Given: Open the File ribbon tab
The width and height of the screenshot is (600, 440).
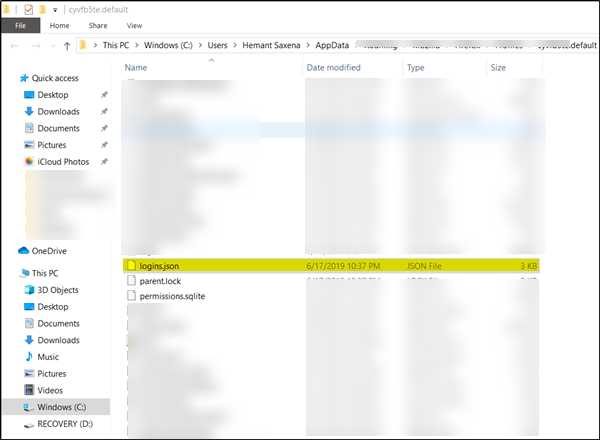Looking at the screenshot, I should click(21, 26).
